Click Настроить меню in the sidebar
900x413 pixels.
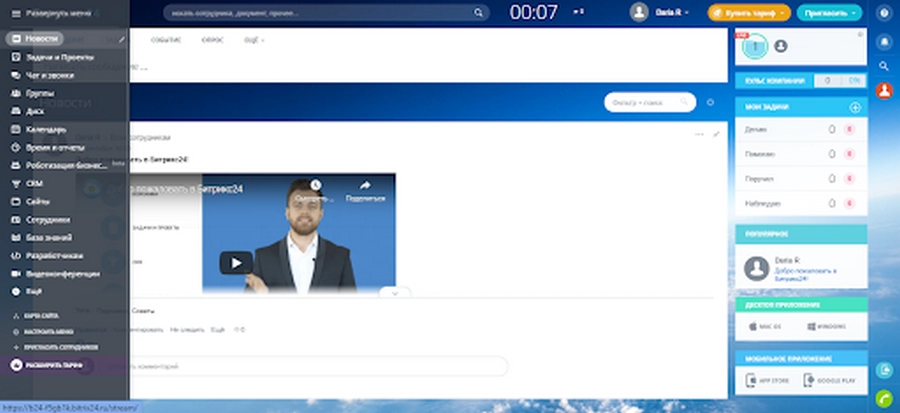[x=49, y=332]
